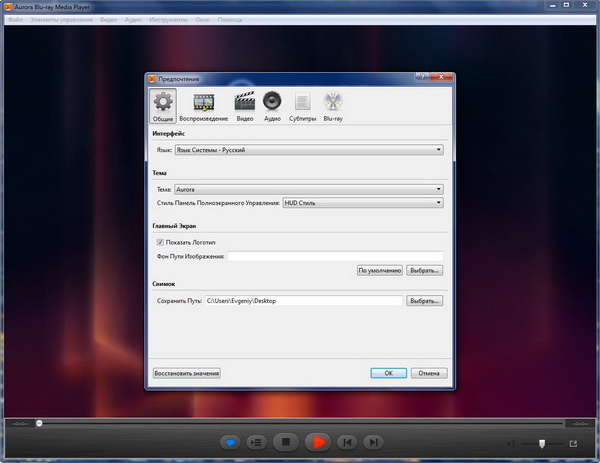Toggle fullscreen icon at bottom right
The height and width of the screenshot is (463, 600).
573,443
